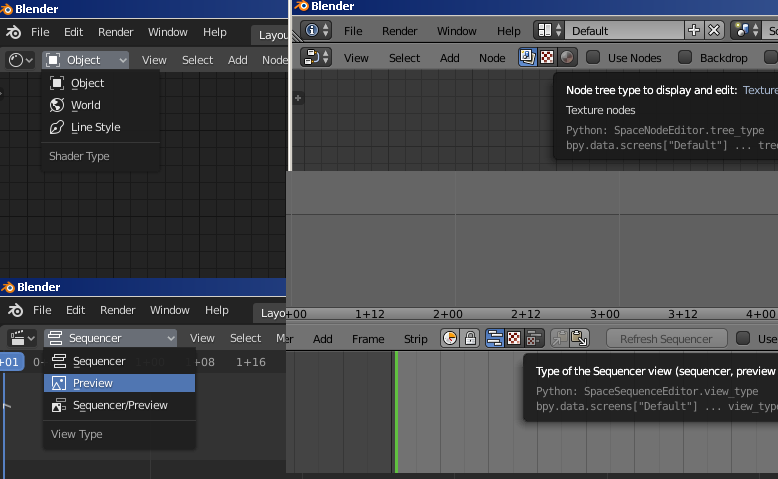
Task: Open Select menu in the 2.7 Node editor header
Action: tap(404, 58)
